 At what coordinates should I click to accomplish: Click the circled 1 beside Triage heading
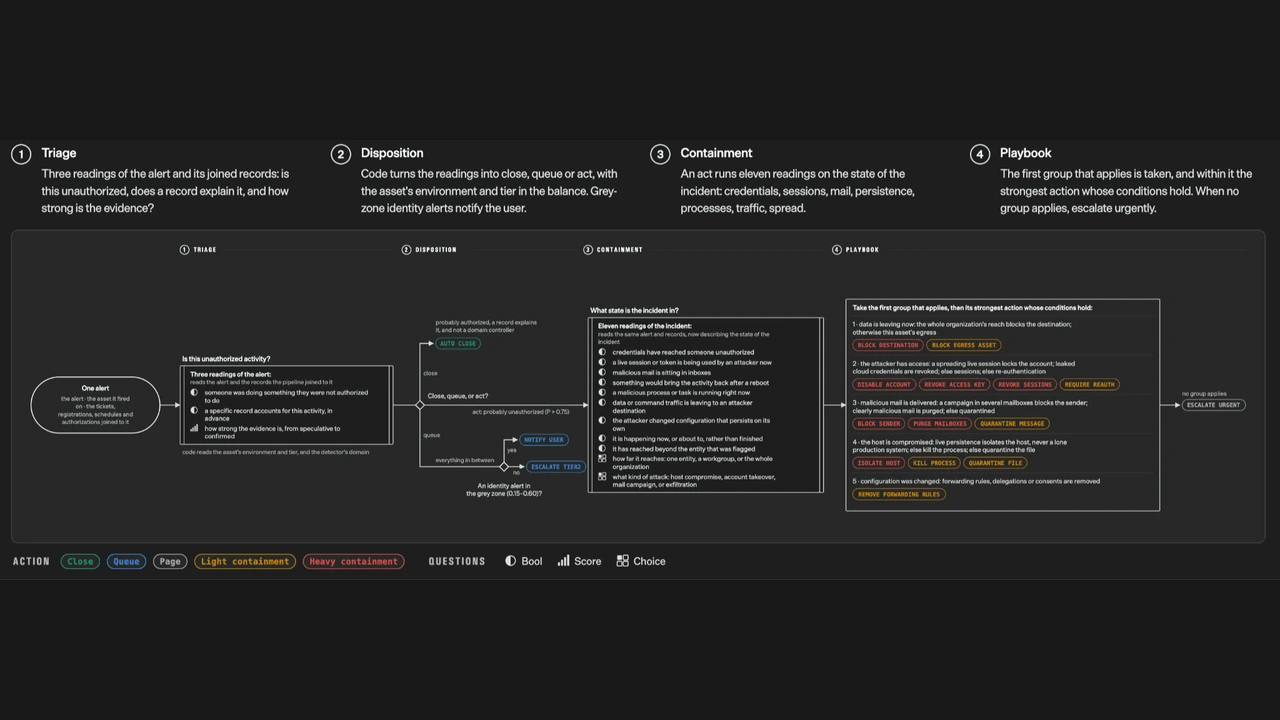(21, 154)
